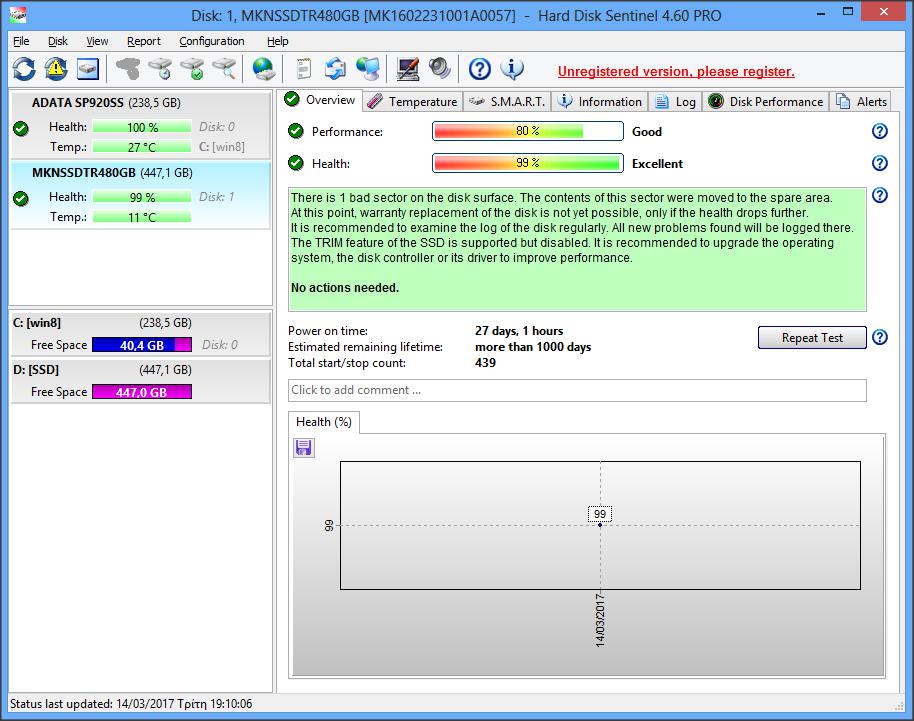Switch to the Information tab

click(600, 102)
